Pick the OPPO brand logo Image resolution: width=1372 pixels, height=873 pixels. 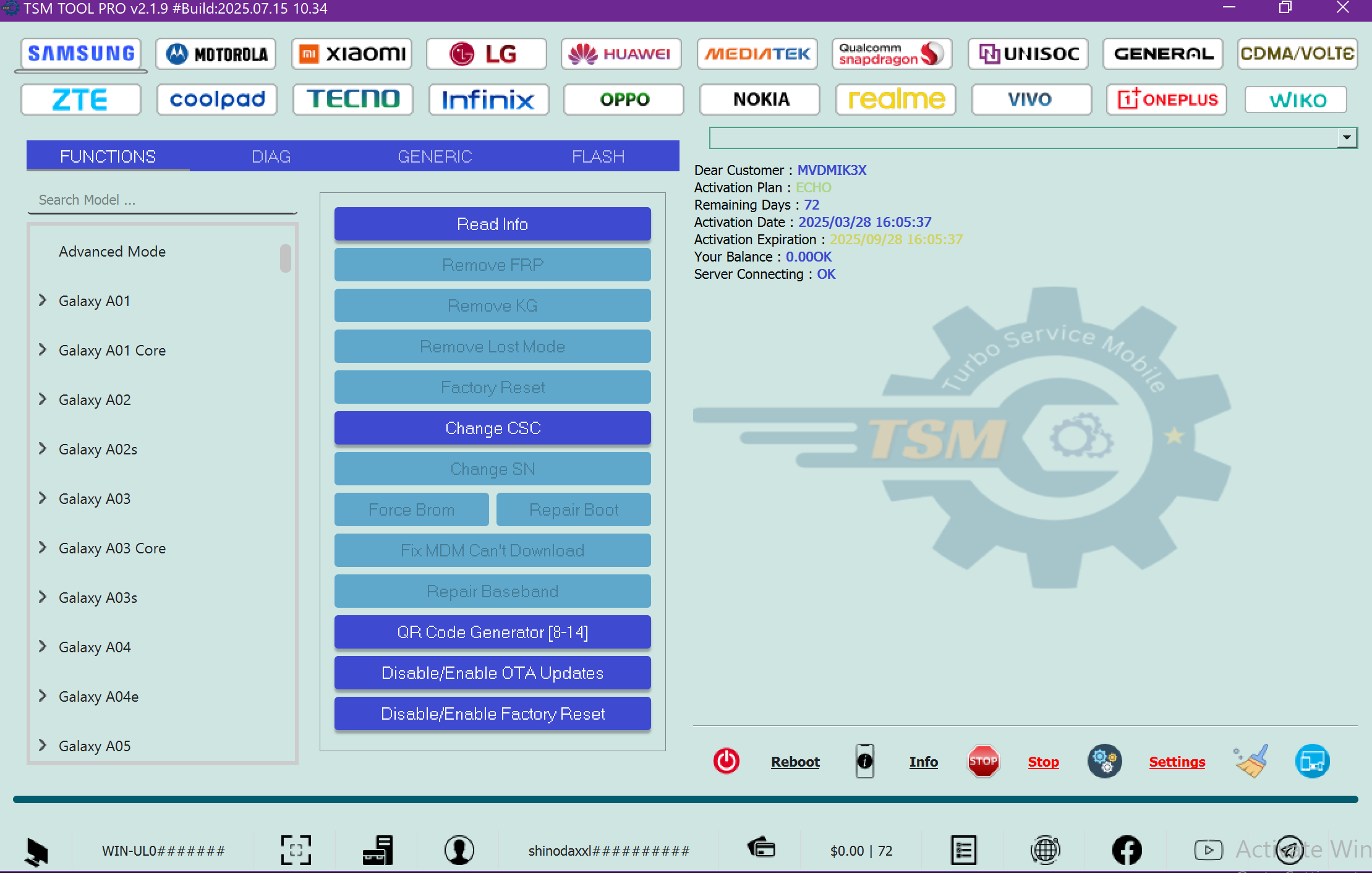pos(624,100)
